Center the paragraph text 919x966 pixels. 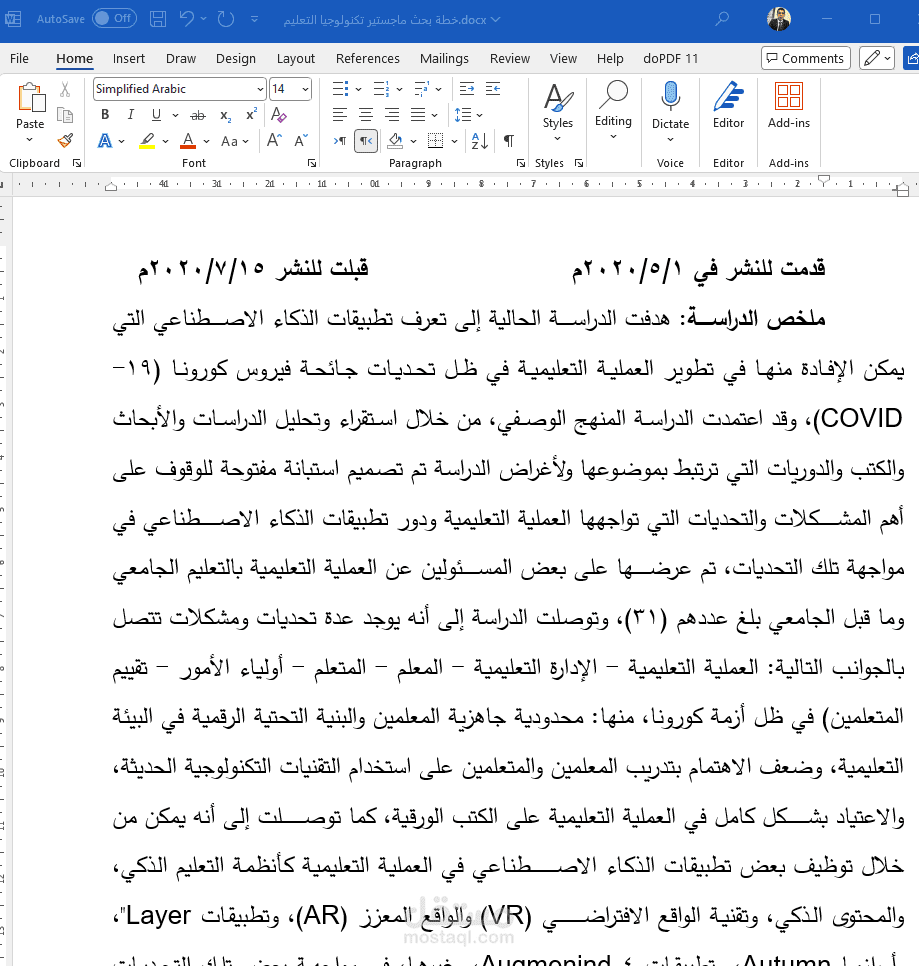coord(366,115)
